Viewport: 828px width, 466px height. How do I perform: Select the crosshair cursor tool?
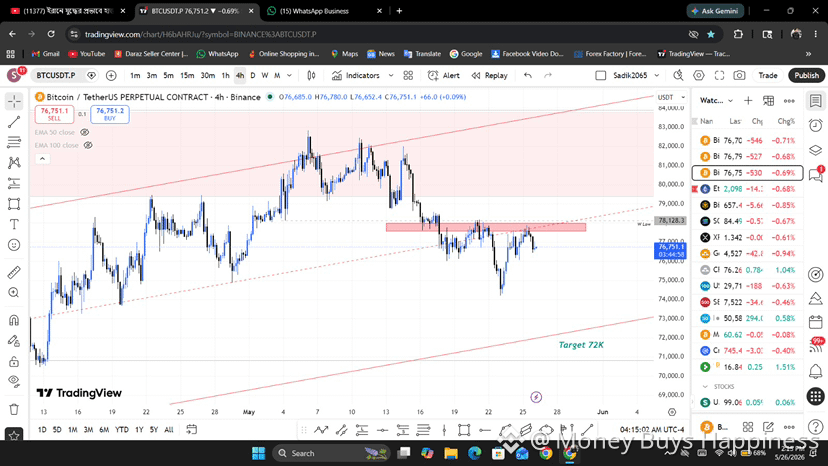(x=14, y=101)
